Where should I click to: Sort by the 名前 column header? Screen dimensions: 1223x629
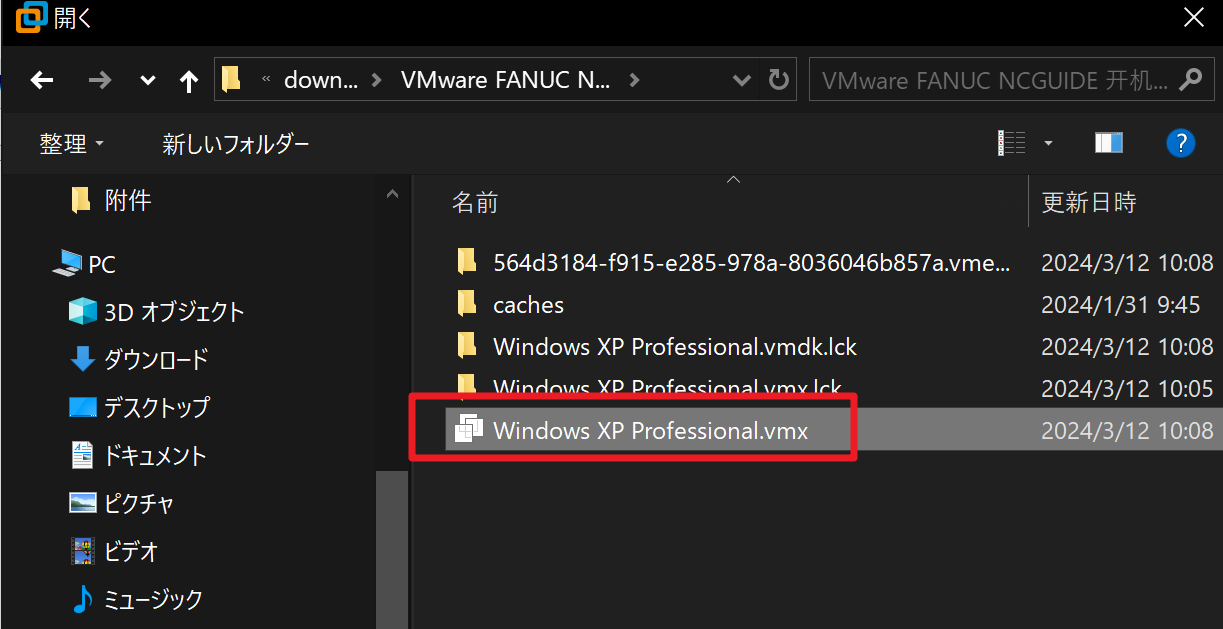point(475,202)
